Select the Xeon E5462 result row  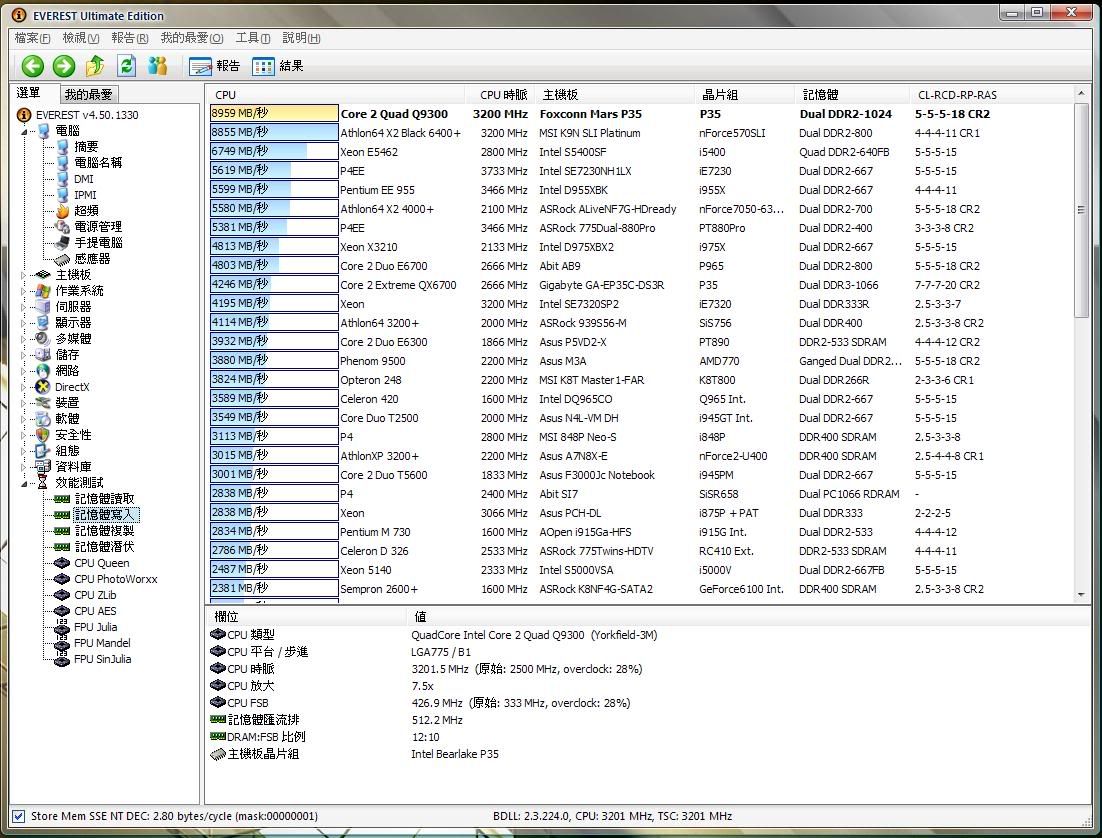(x=641, y=152)
